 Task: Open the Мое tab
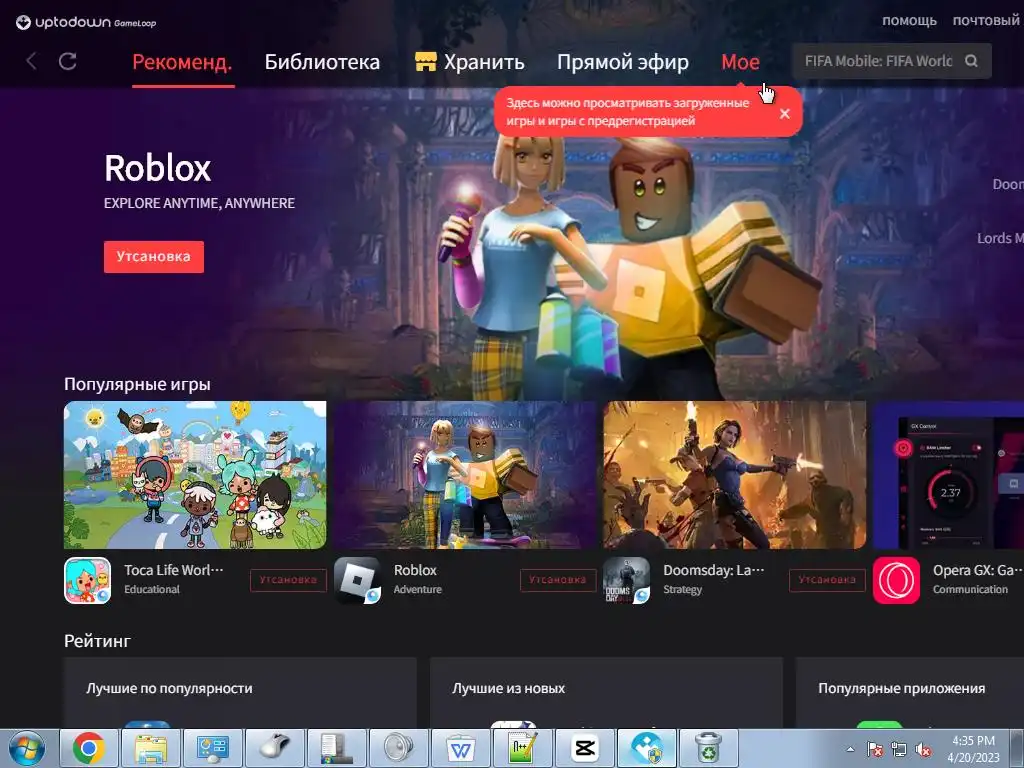tap(740, 62)
